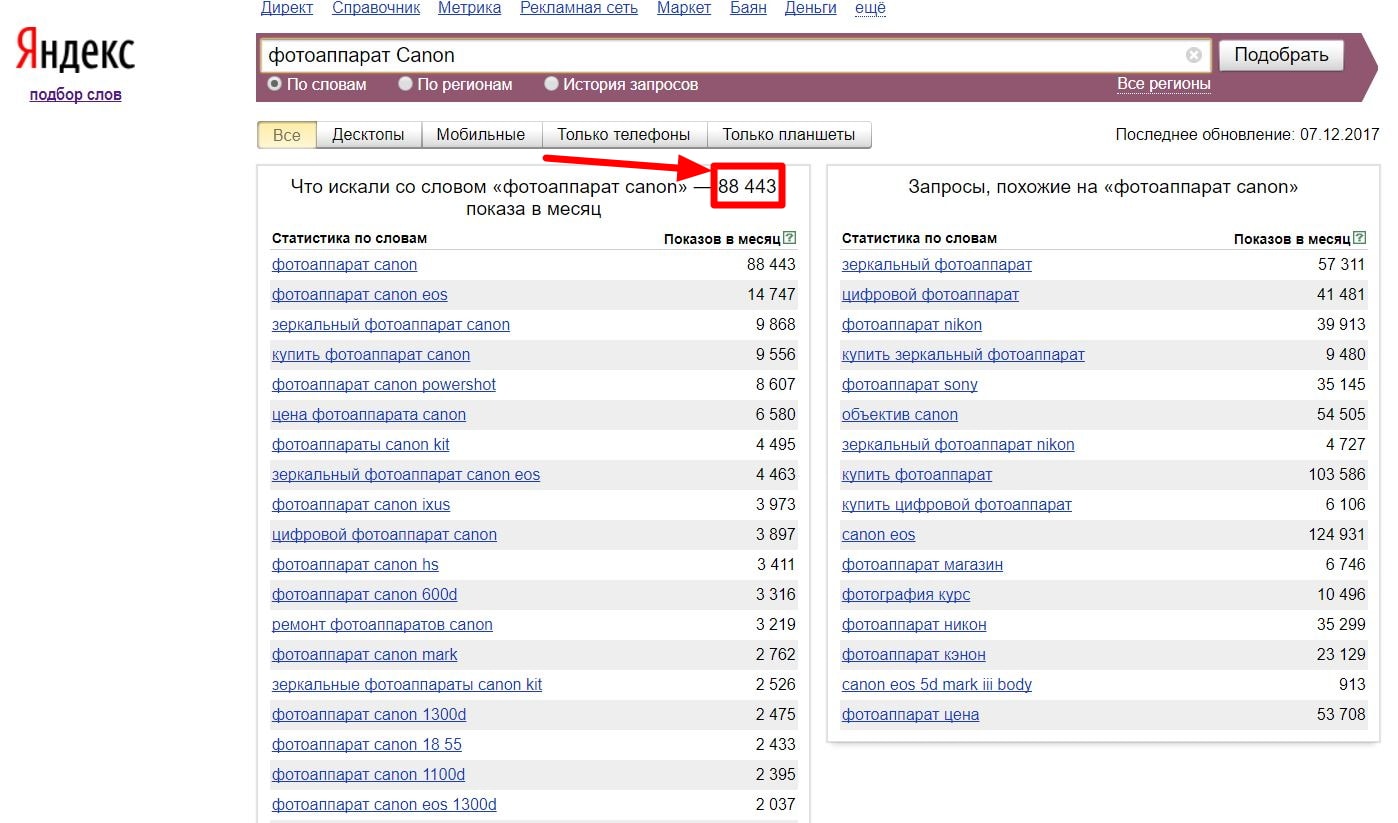
Task: Click the clear search field X icon
Action: coord(1194,55)
